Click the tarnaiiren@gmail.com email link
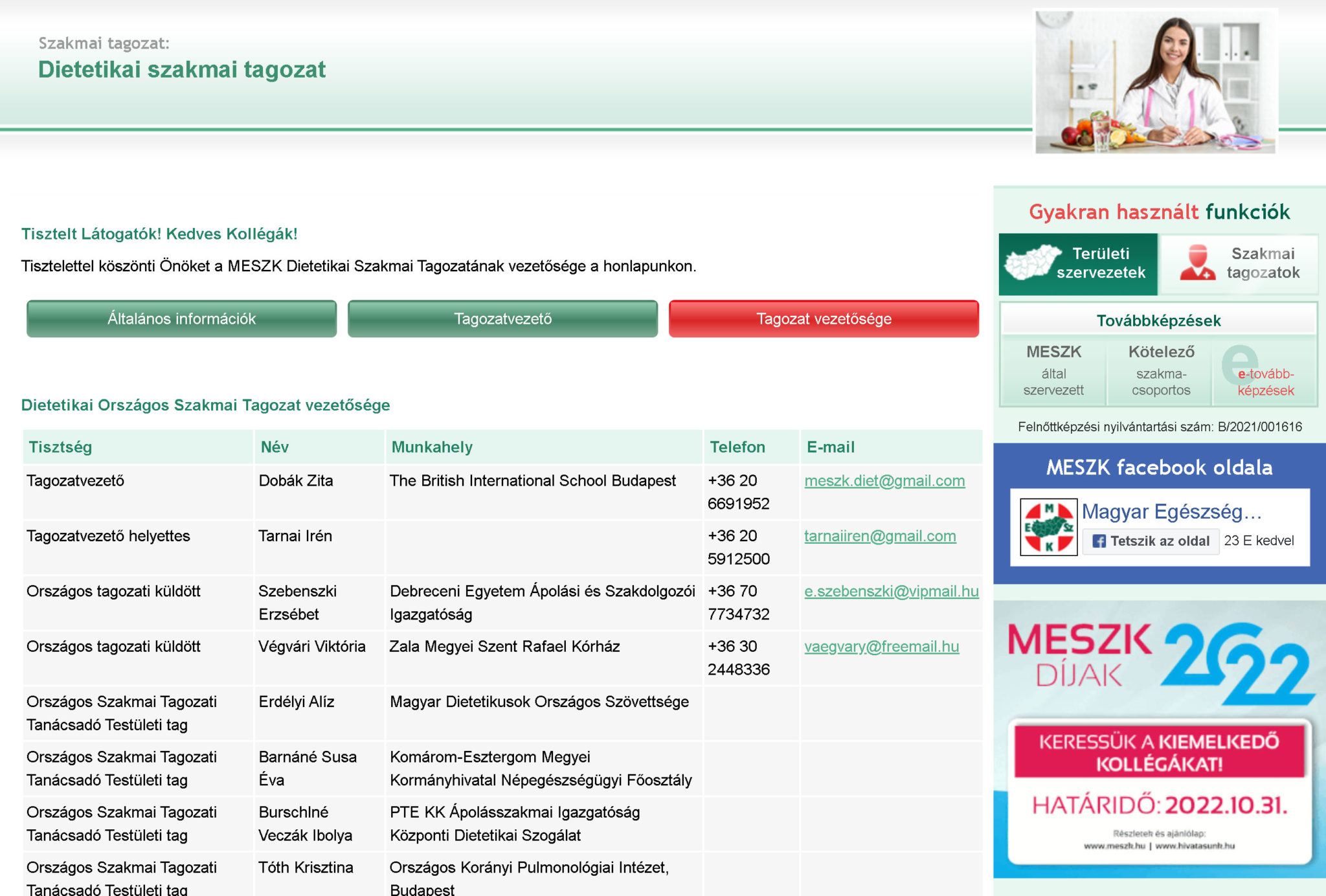1326x896 pixels. (879, 536)
